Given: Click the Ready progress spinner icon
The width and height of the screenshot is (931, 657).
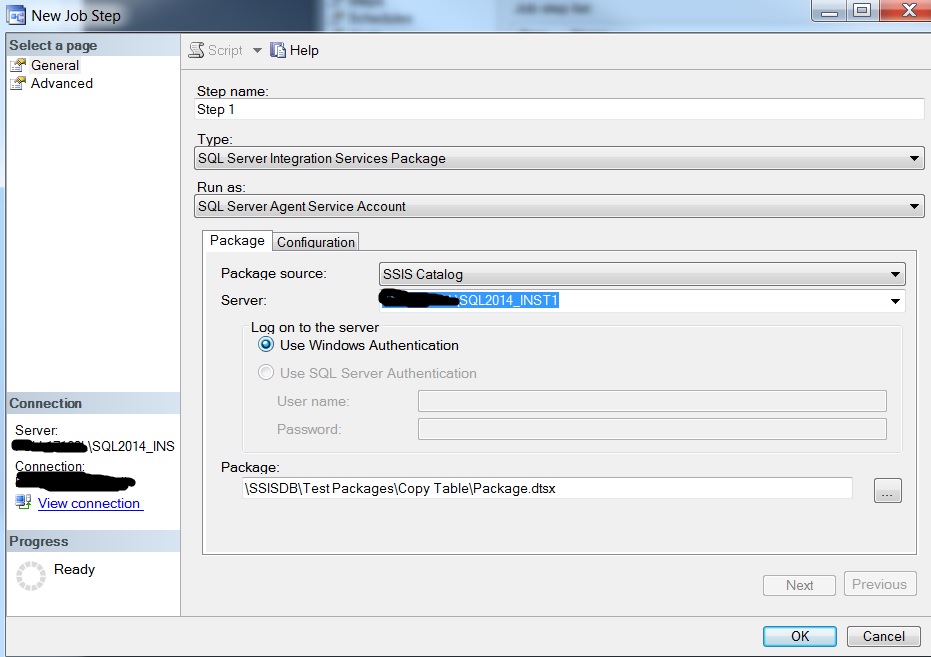Looking at the screenshot, I should pyautogui.click(x=31, y=575).
